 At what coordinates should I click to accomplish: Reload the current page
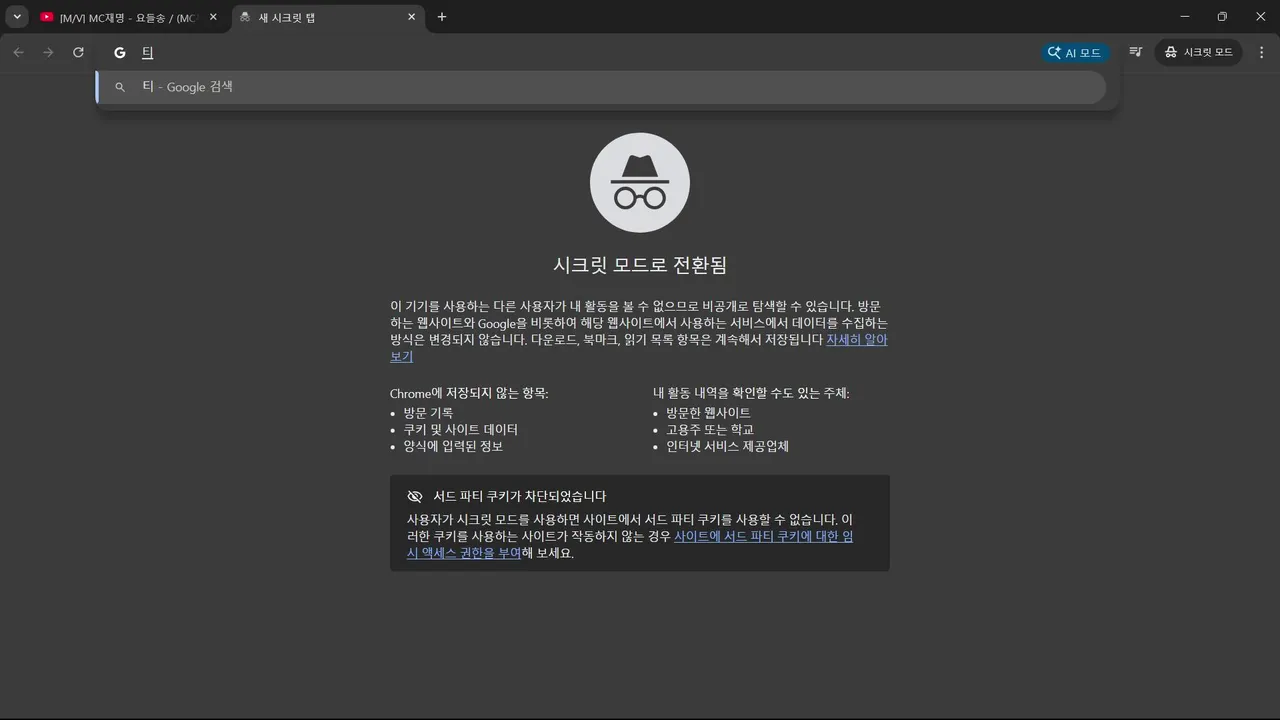tap(78, 52)
